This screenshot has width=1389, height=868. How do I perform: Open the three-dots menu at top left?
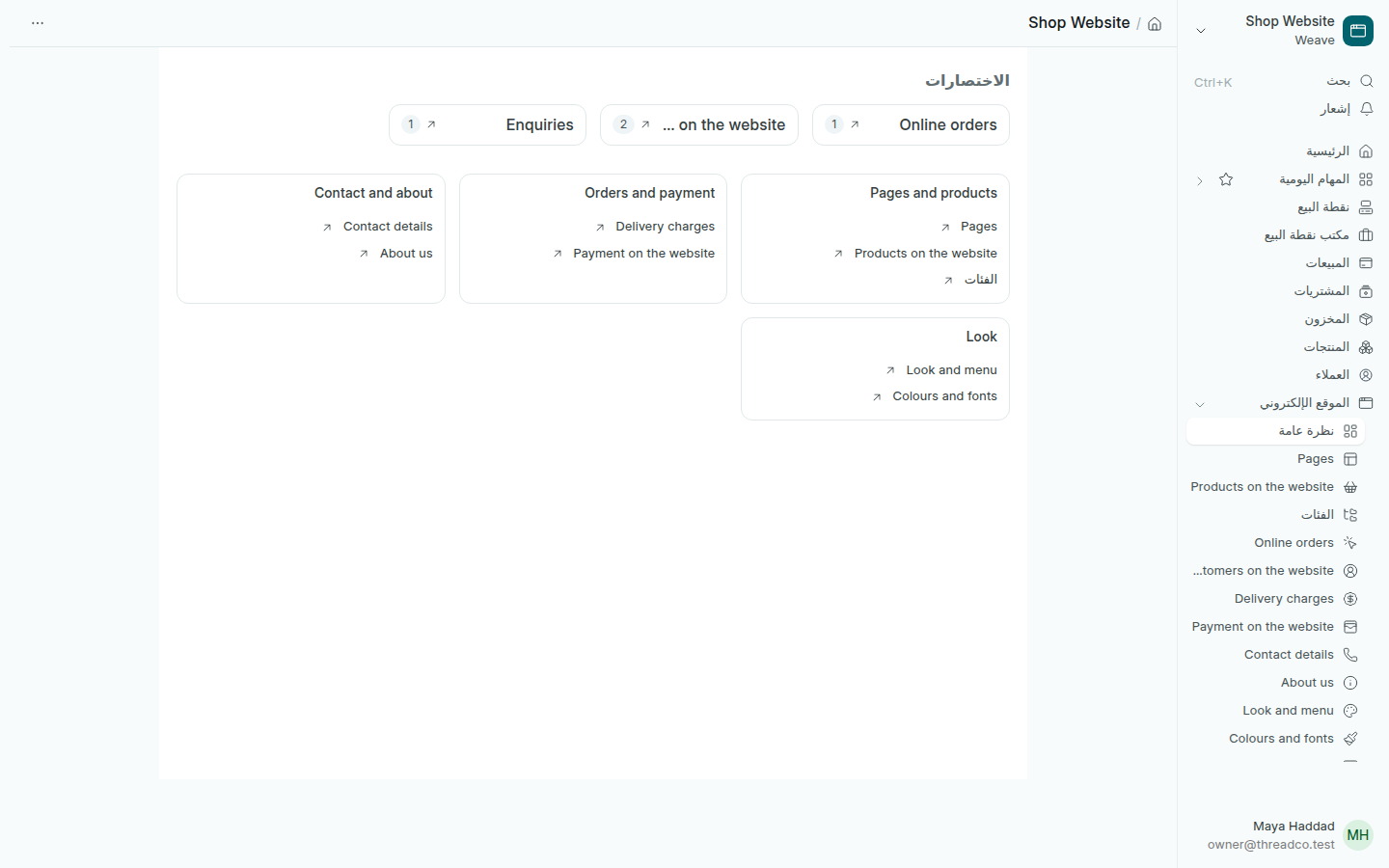coord(38,23)
